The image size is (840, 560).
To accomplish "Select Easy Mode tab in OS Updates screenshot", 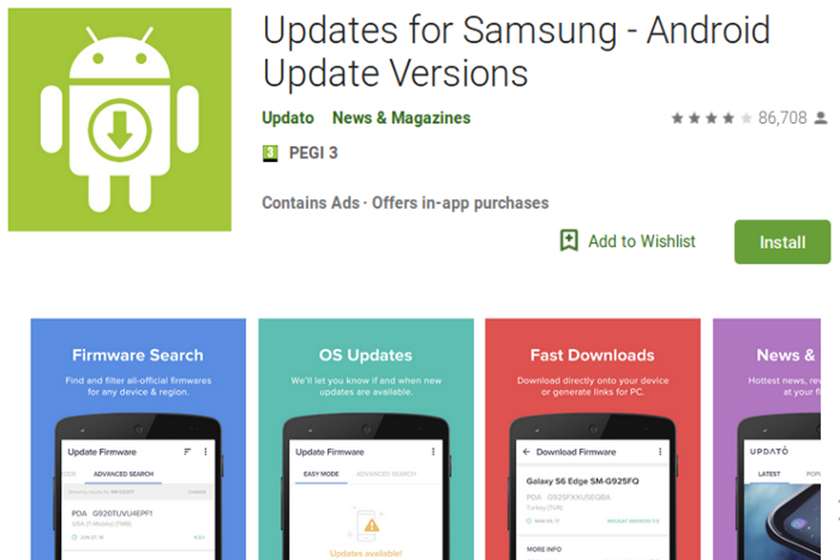I will (x=321, y=474).
